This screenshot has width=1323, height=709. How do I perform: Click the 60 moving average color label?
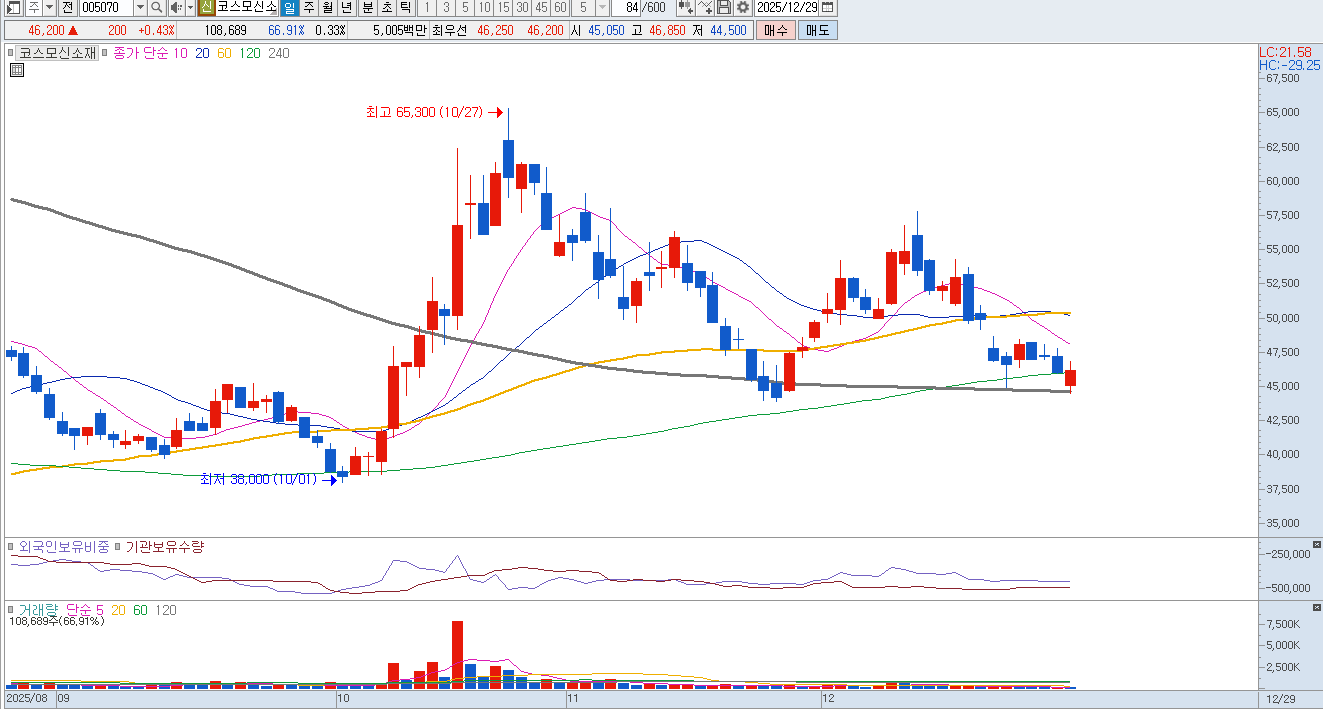point(224,53)
